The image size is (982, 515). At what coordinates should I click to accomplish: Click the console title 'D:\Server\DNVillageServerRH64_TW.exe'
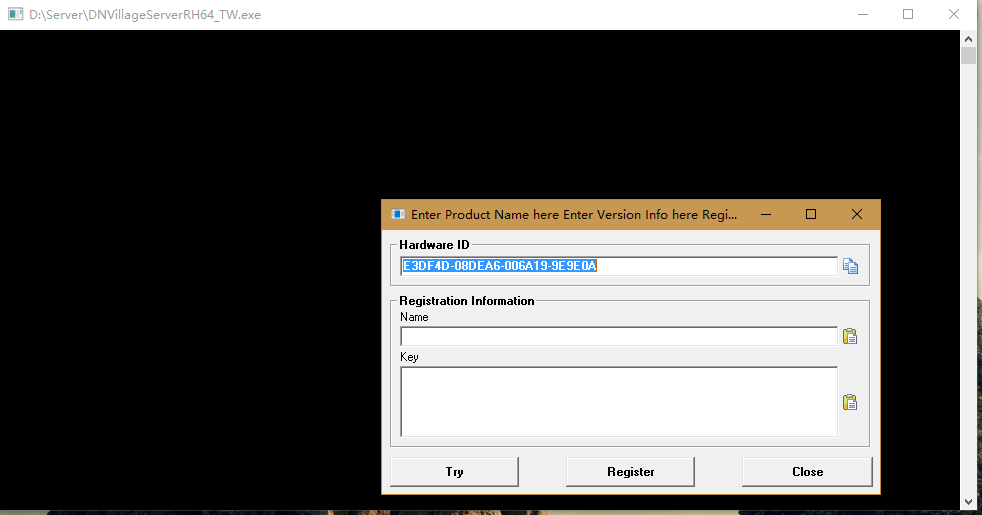click(145, 14)
